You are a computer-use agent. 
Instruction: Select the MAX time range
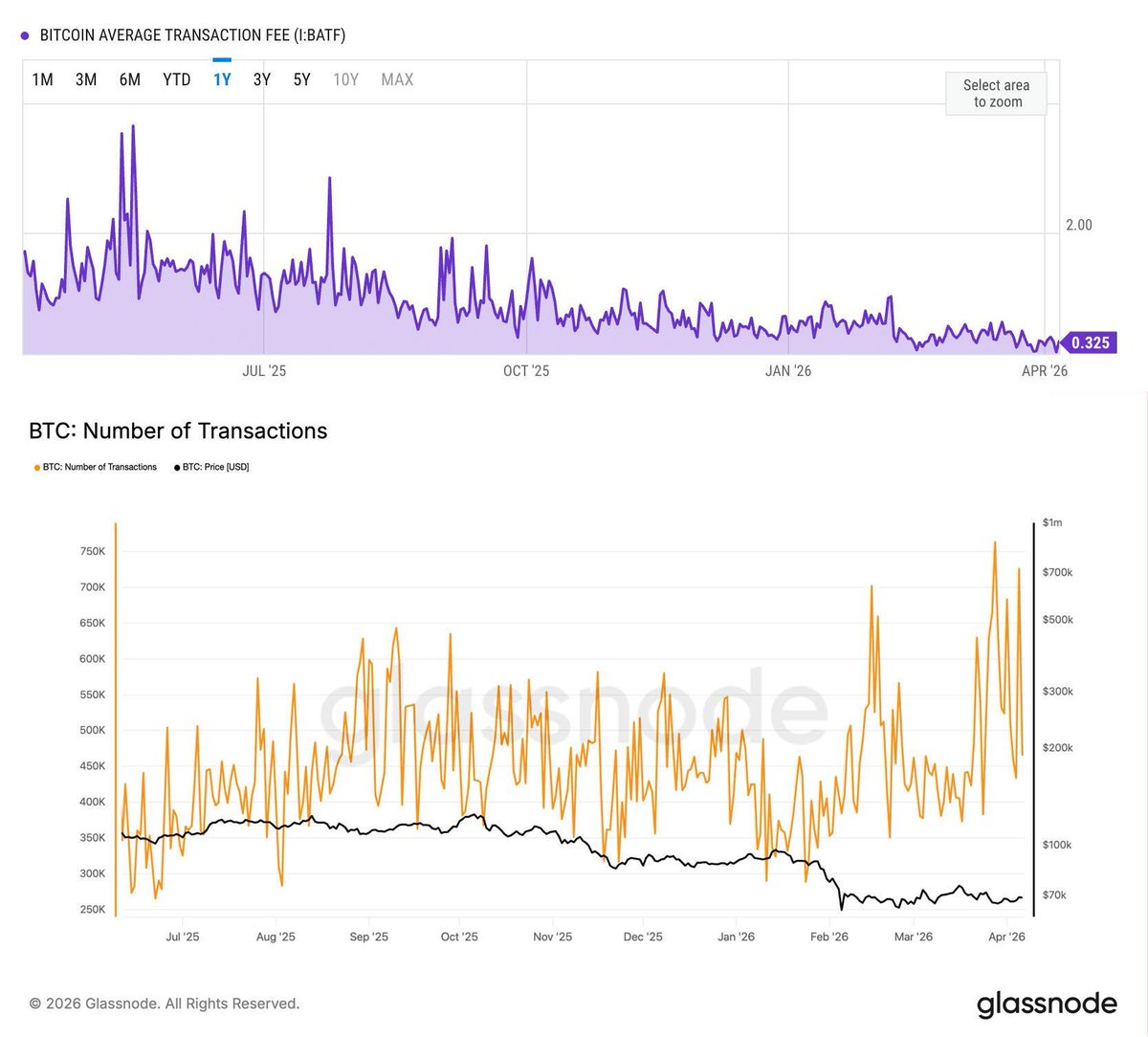click(397, 79)
